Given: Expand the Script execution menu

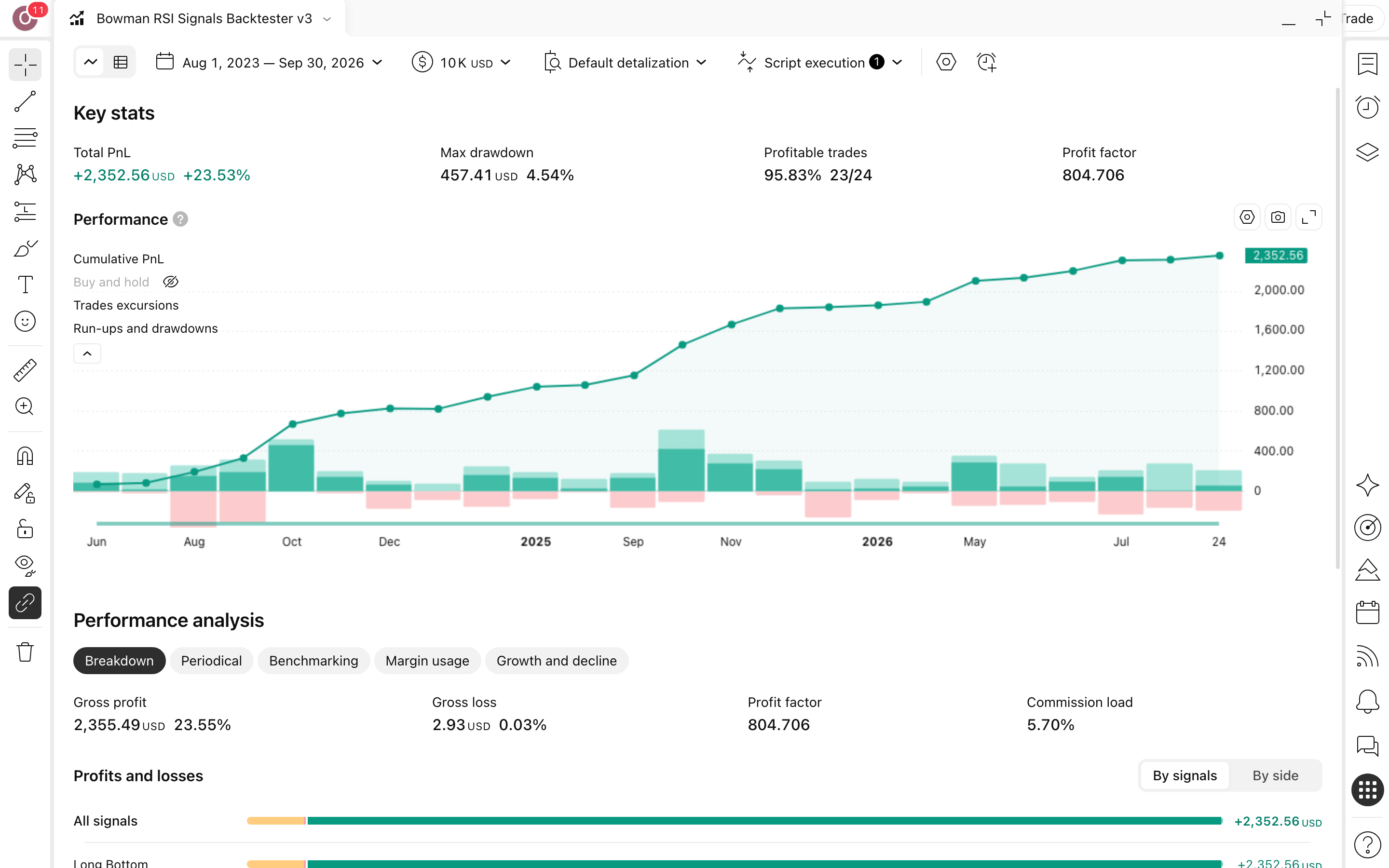Looking at the screenshot, I should [x=820, y=62].
